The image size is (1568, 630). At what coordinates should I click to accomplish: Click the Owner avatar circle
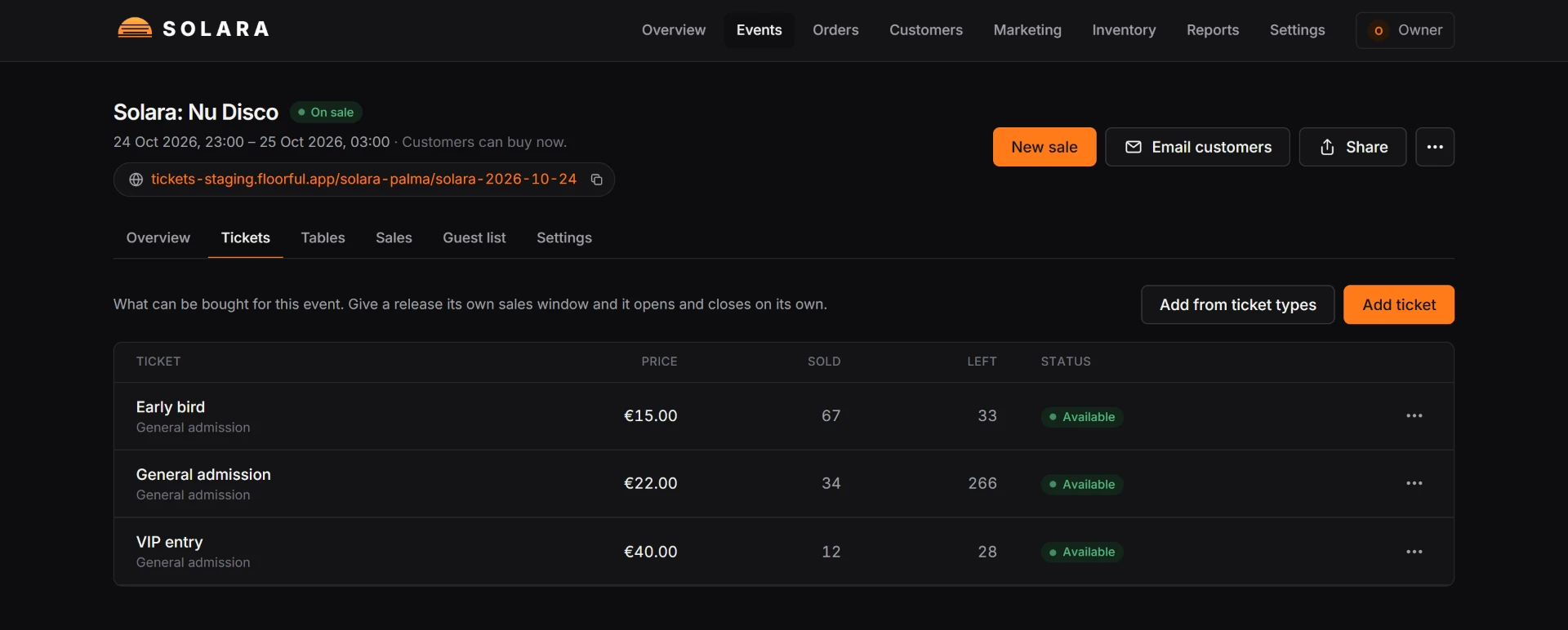tap(1379, 30)
